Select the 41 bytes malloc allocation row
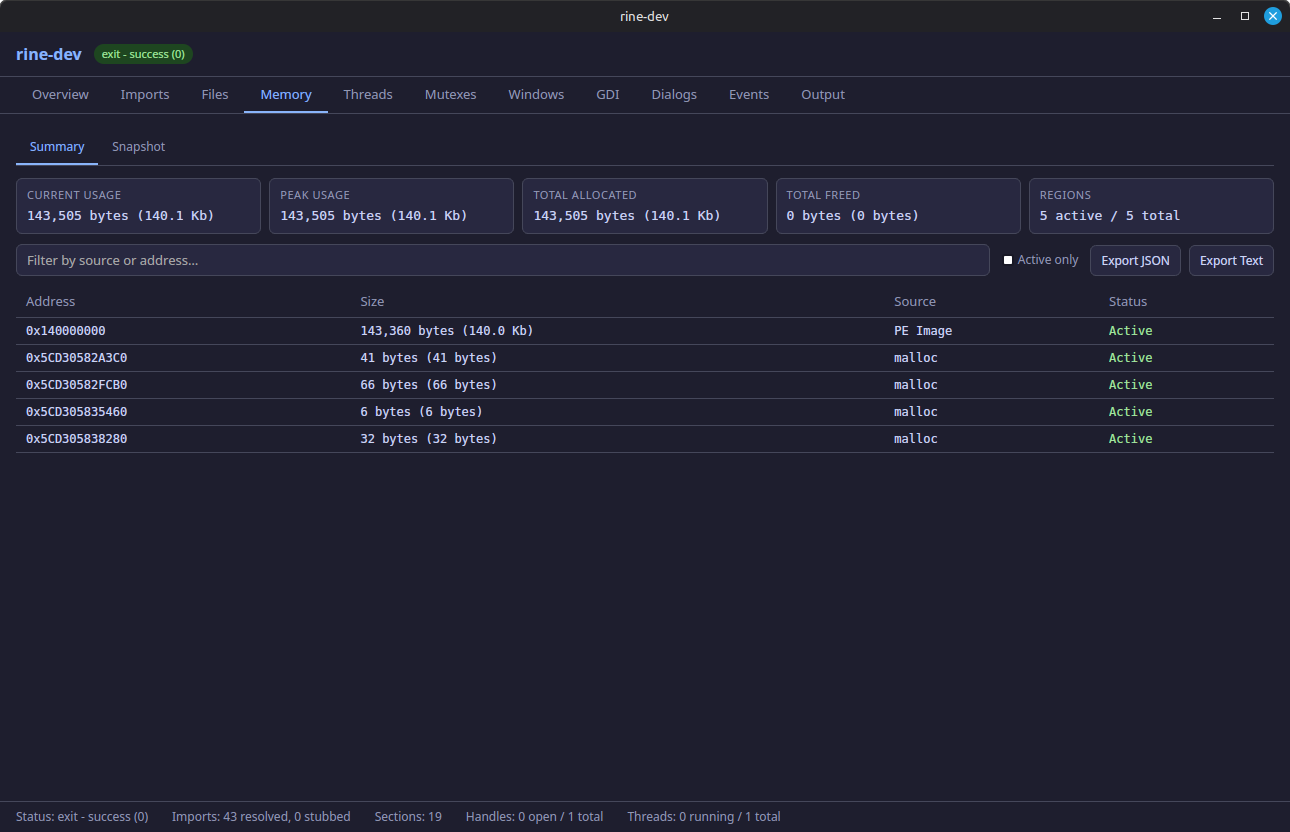1290x832 pixels. (400, 357)
